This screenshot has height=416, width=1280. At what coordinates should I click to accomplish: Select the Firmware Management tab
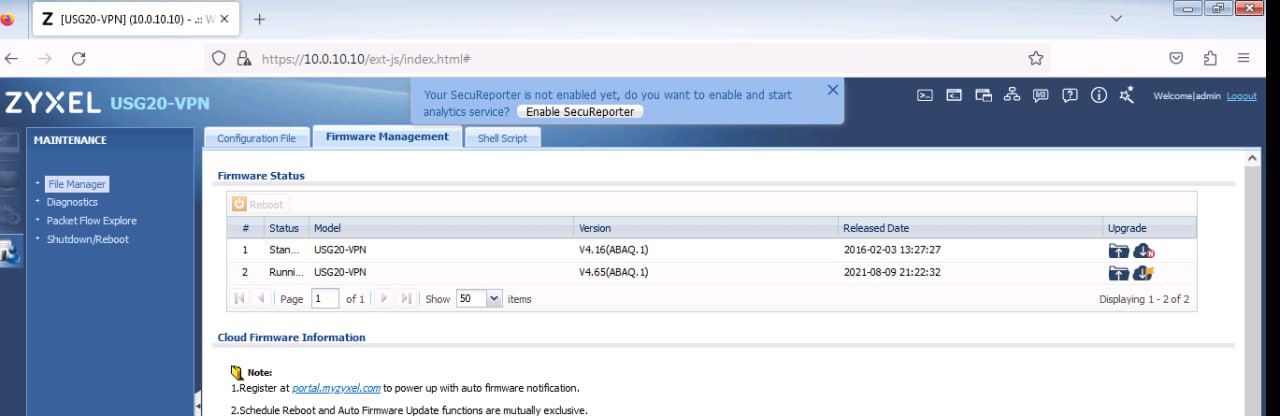(387, 137)
